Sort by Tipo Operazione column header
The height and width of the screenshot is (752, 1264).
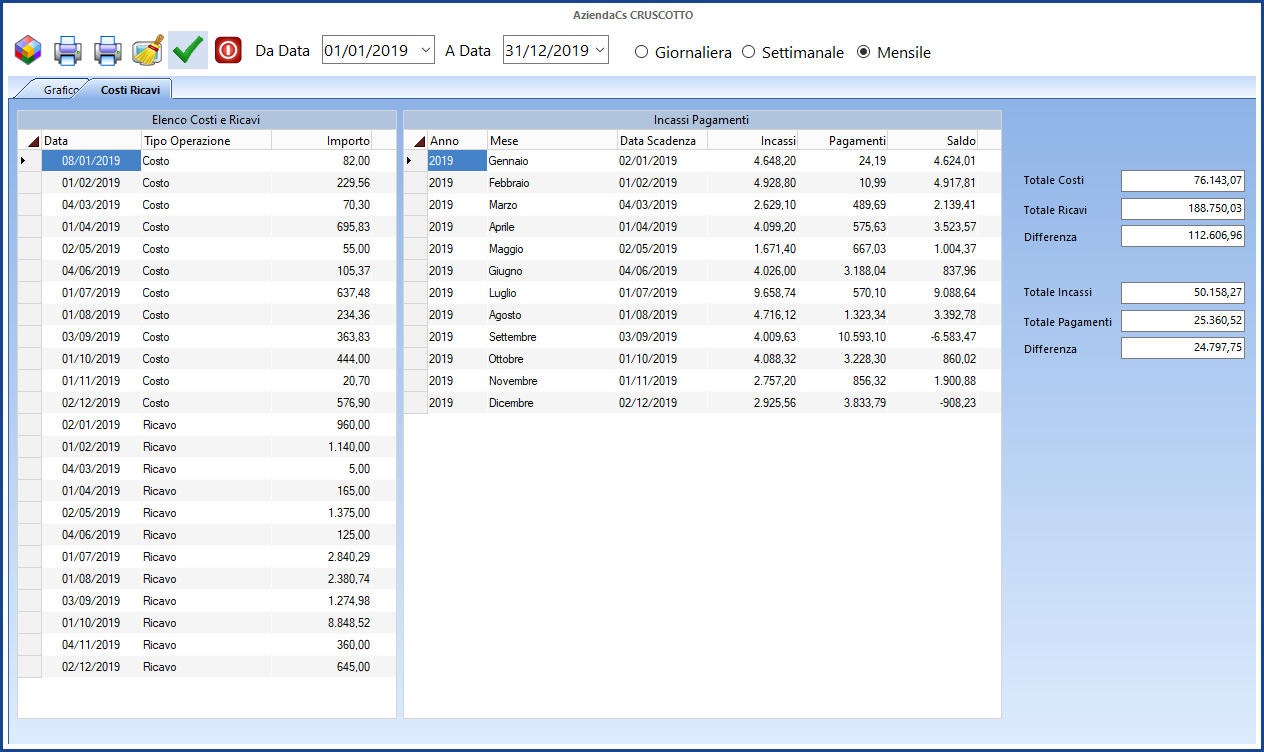[205, 141]
